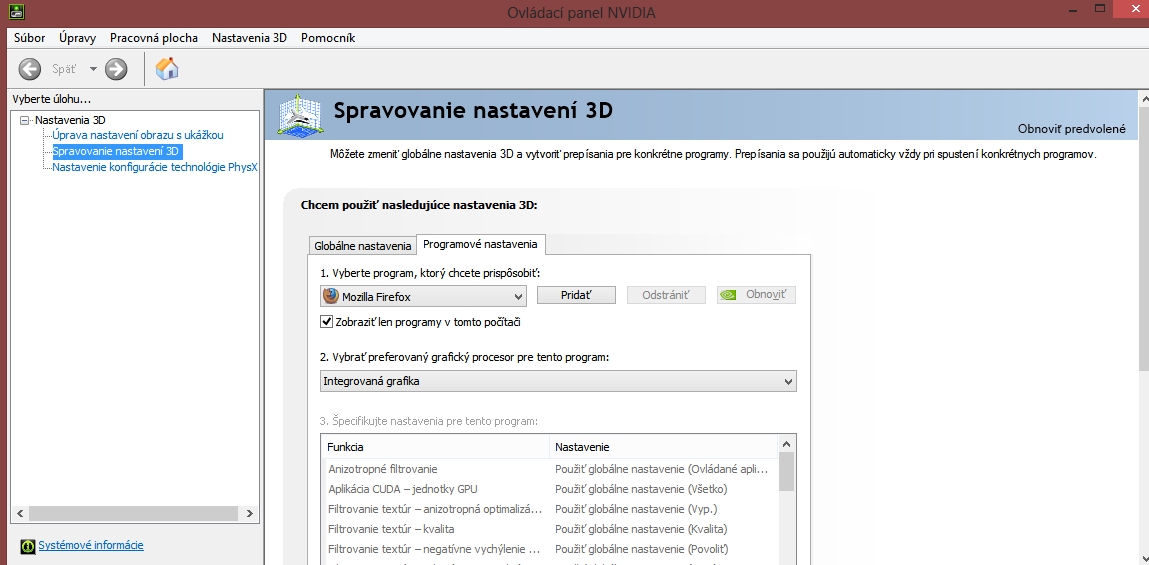Click the system information icon at bottom left
This screenshot has width=1149, height=565.
pyautogui.click(x=28, y=546)
